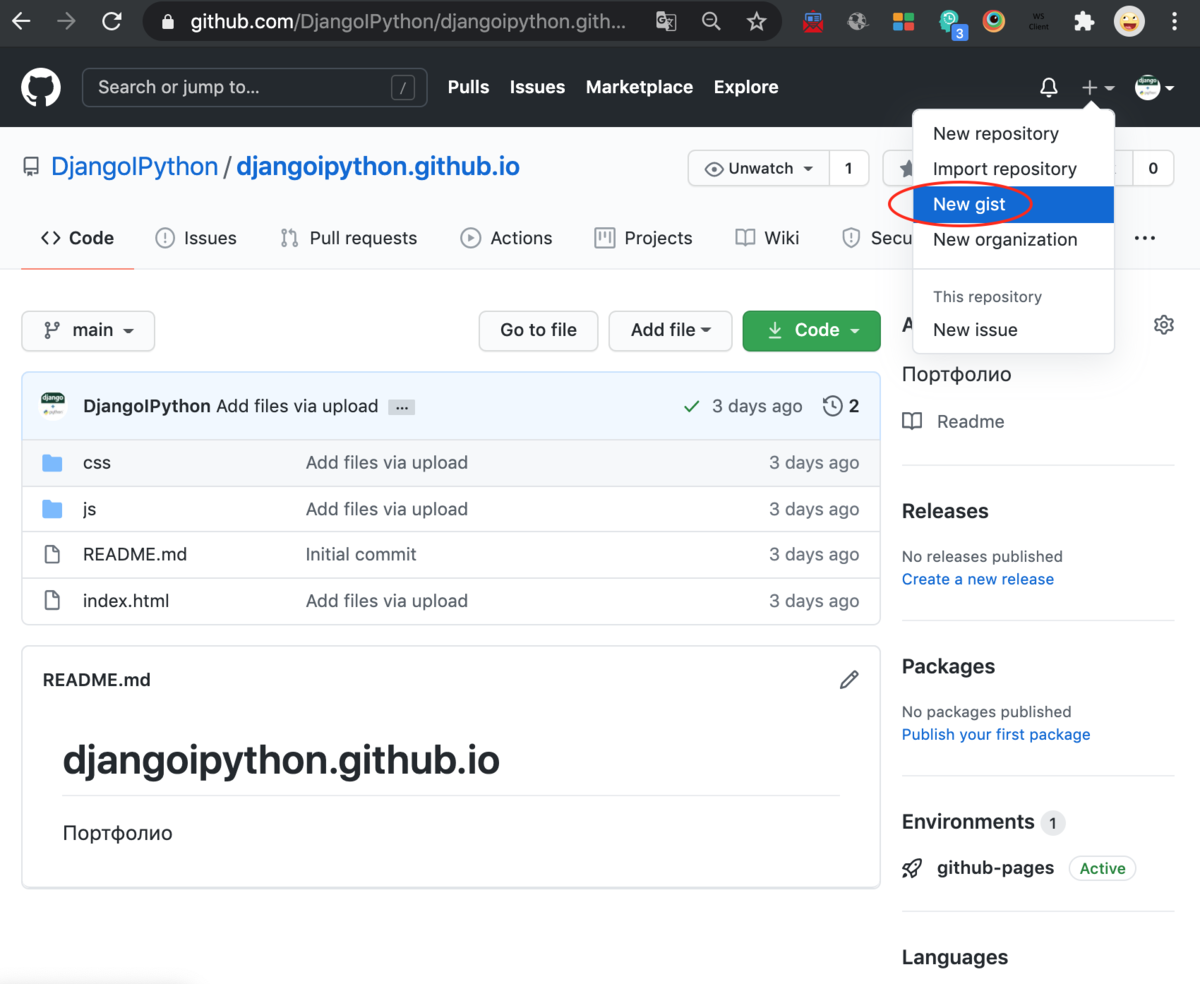Click the WS Client extension icon
The height and width of the screenshot is (984, 1200).
pyautogui.click(x=1039, y=21)
